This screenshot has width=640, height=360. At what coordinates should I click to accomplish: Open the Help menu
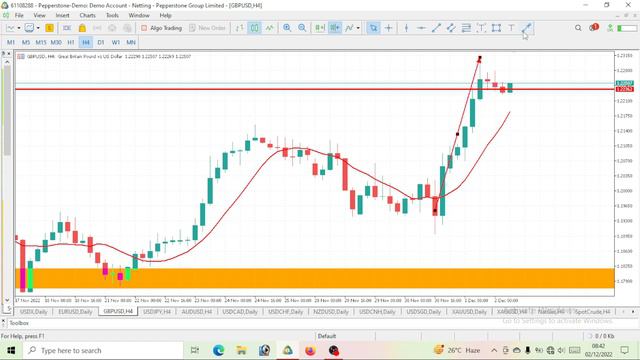(x=165, y=15)
